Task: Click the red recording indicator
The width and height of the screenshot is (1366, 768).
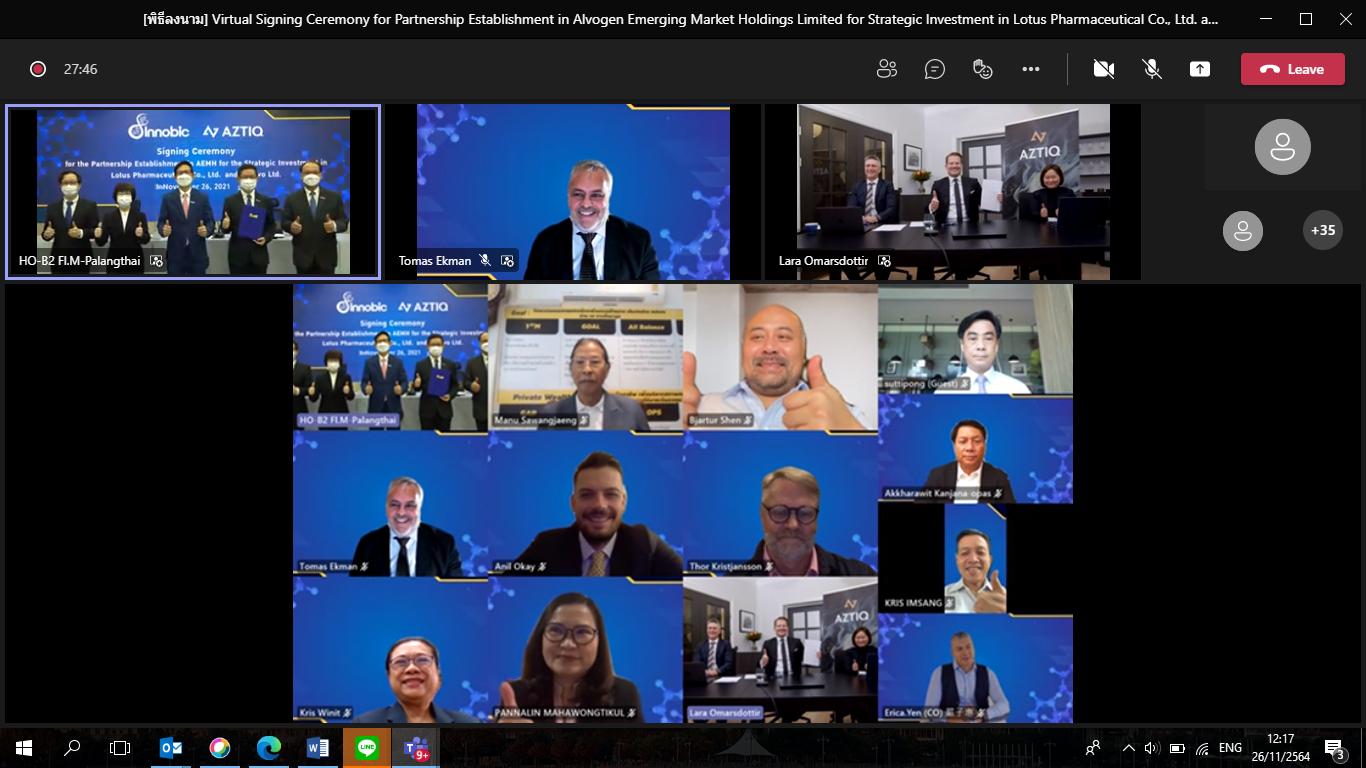Action: [38, 69]
